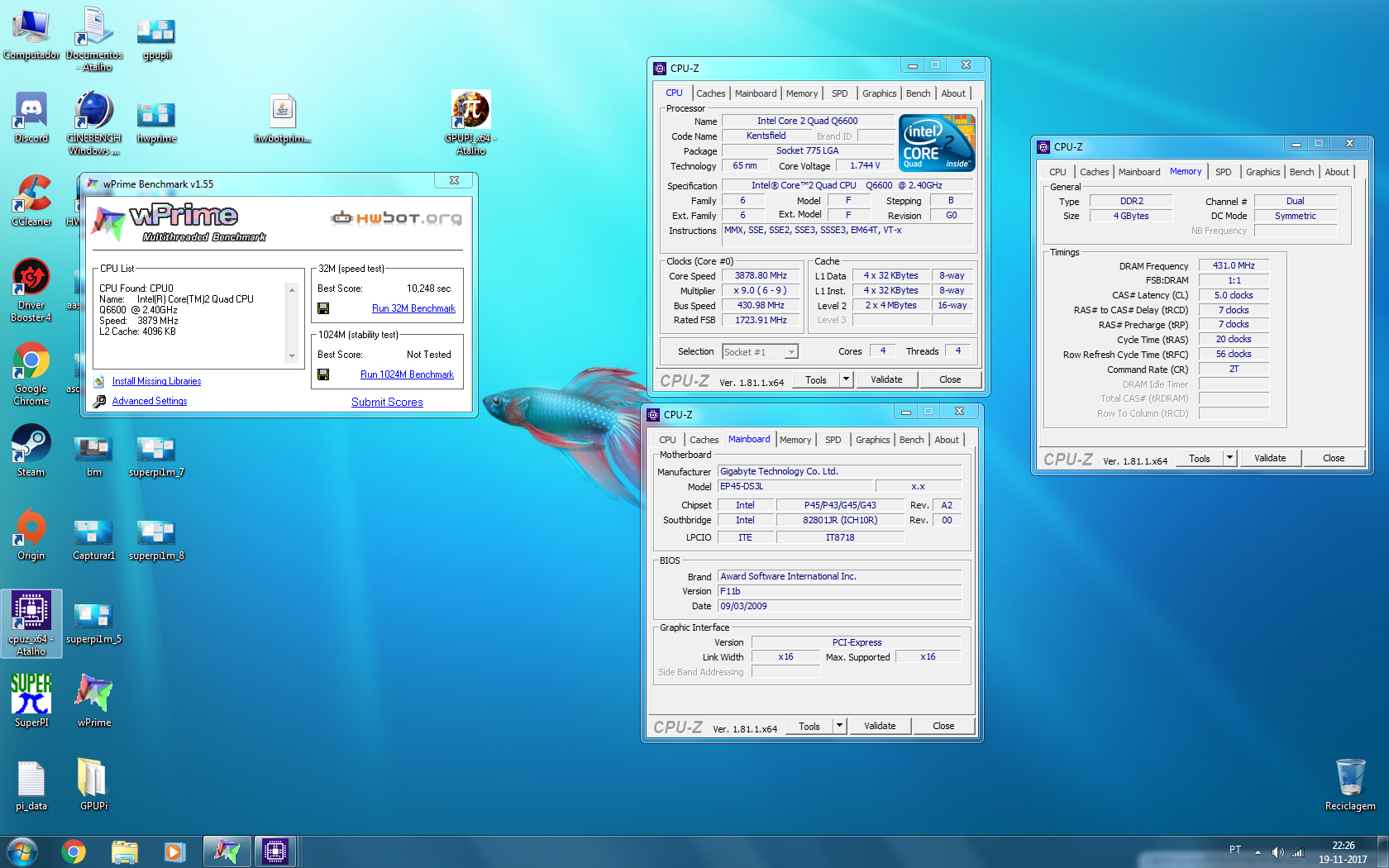Open the bm desktop icon
The height and width of the screenshot is (868, 1389).
point(94,456)
